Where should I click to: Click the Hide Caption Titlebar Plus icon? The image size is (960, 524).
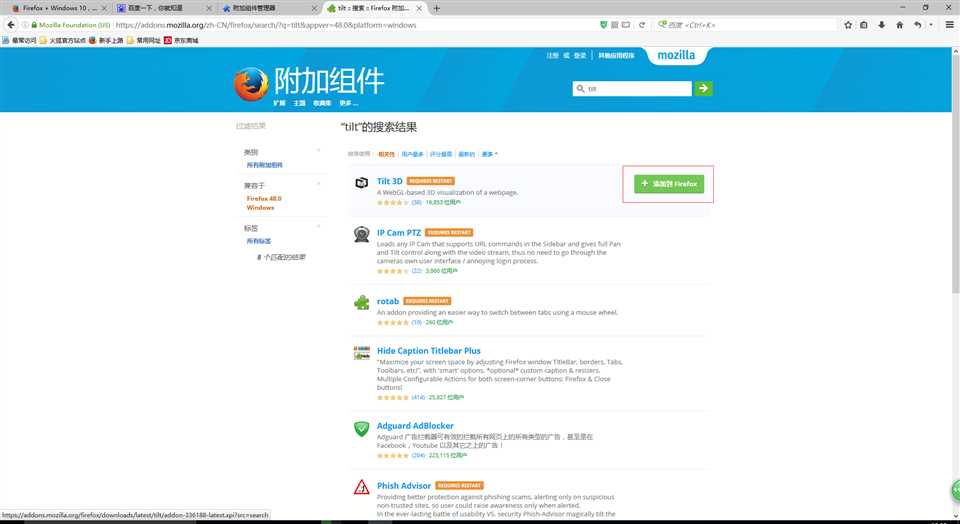361,353
